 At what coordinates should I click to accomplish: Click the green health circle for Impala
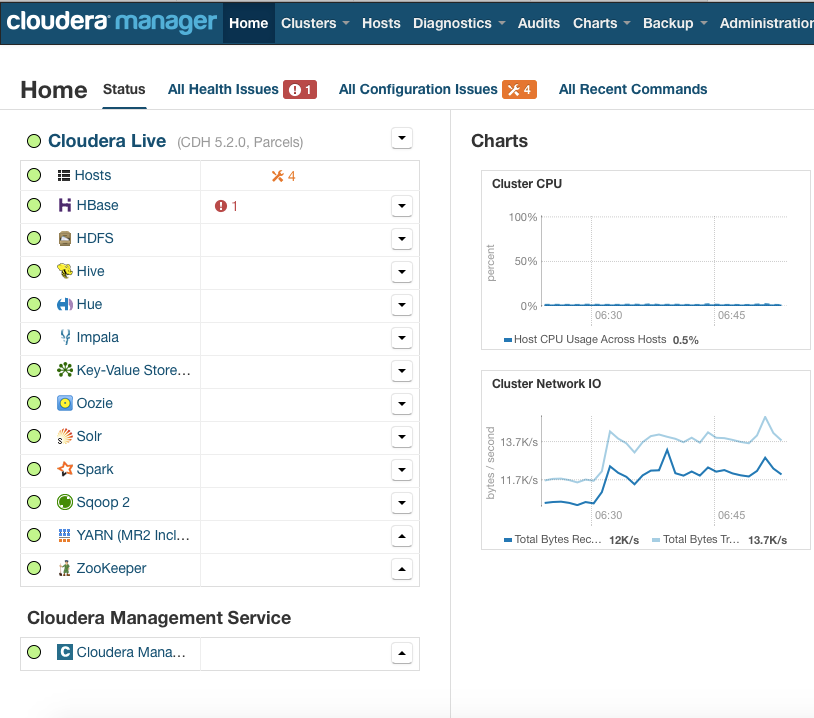(x=34, y=337)
